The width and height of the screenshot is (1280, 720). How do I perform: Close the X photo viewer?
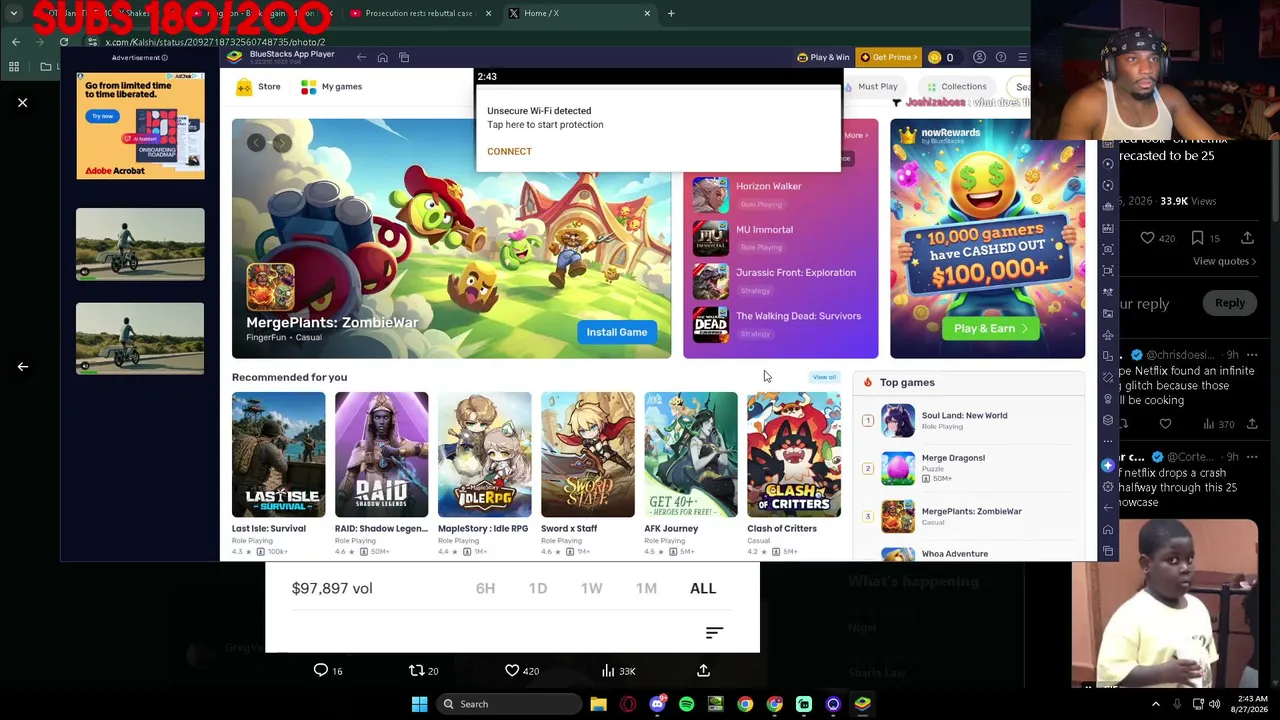coord(22,103)
